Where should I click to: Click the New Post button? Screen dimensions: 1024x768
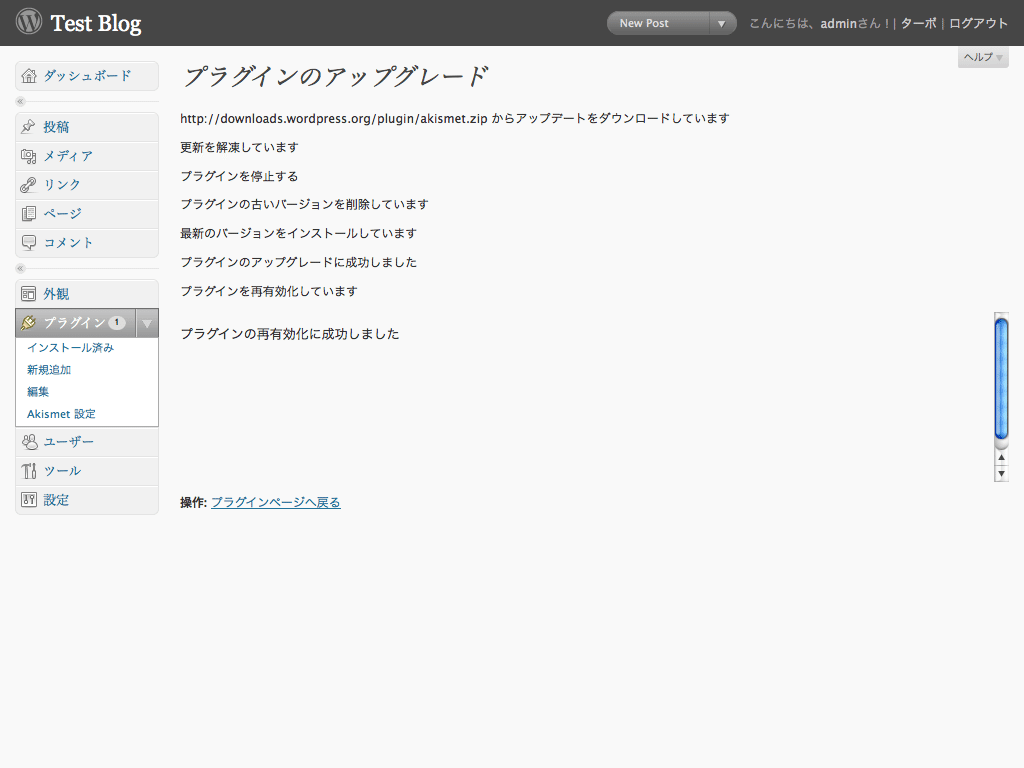(658, 23)
